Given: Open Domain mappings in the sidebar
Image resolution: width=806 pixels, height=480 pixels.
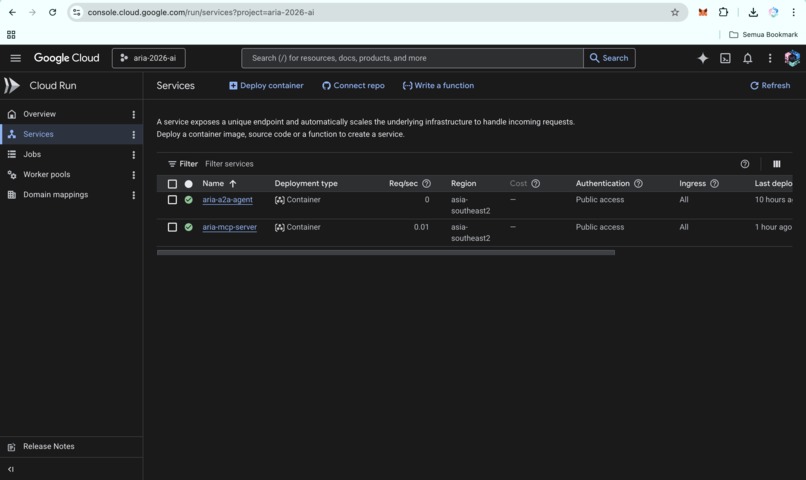Looking at the screenshot, I should click(56, 194).
